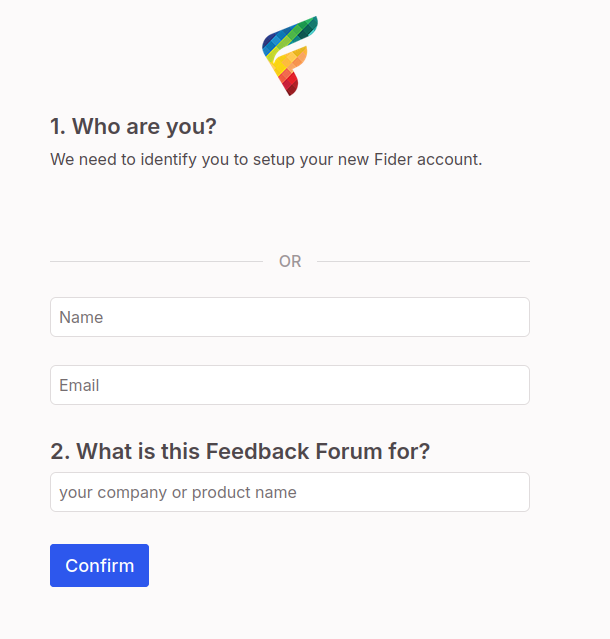The width and height of the screenshot is (610, 639).
Task: Click the OR divider label
Action: tap(290, 262)
